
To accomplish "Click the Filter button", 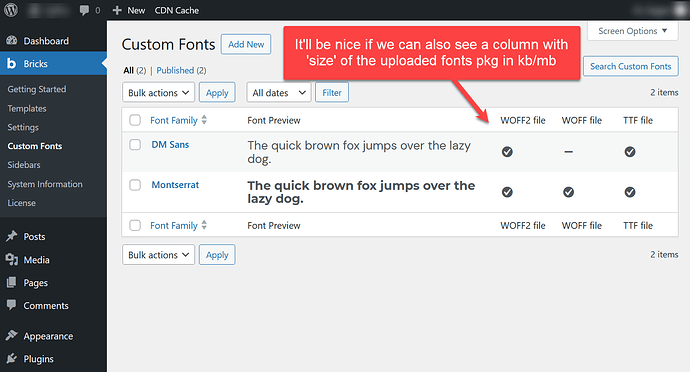I will click(332, 92).
